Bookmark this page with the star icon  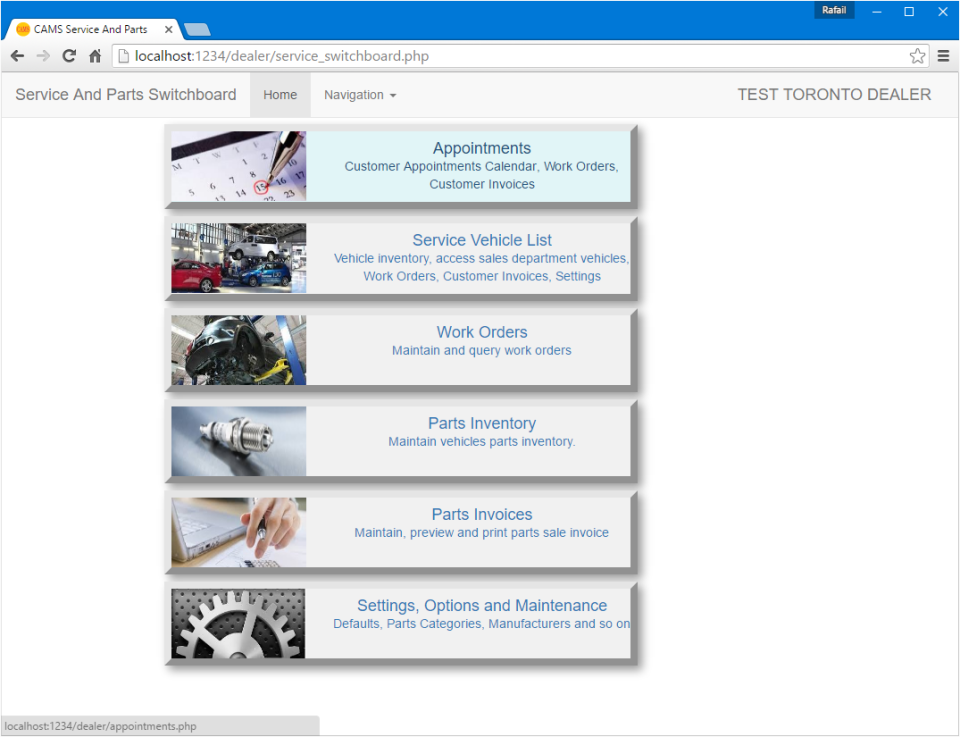click(917, 56)
